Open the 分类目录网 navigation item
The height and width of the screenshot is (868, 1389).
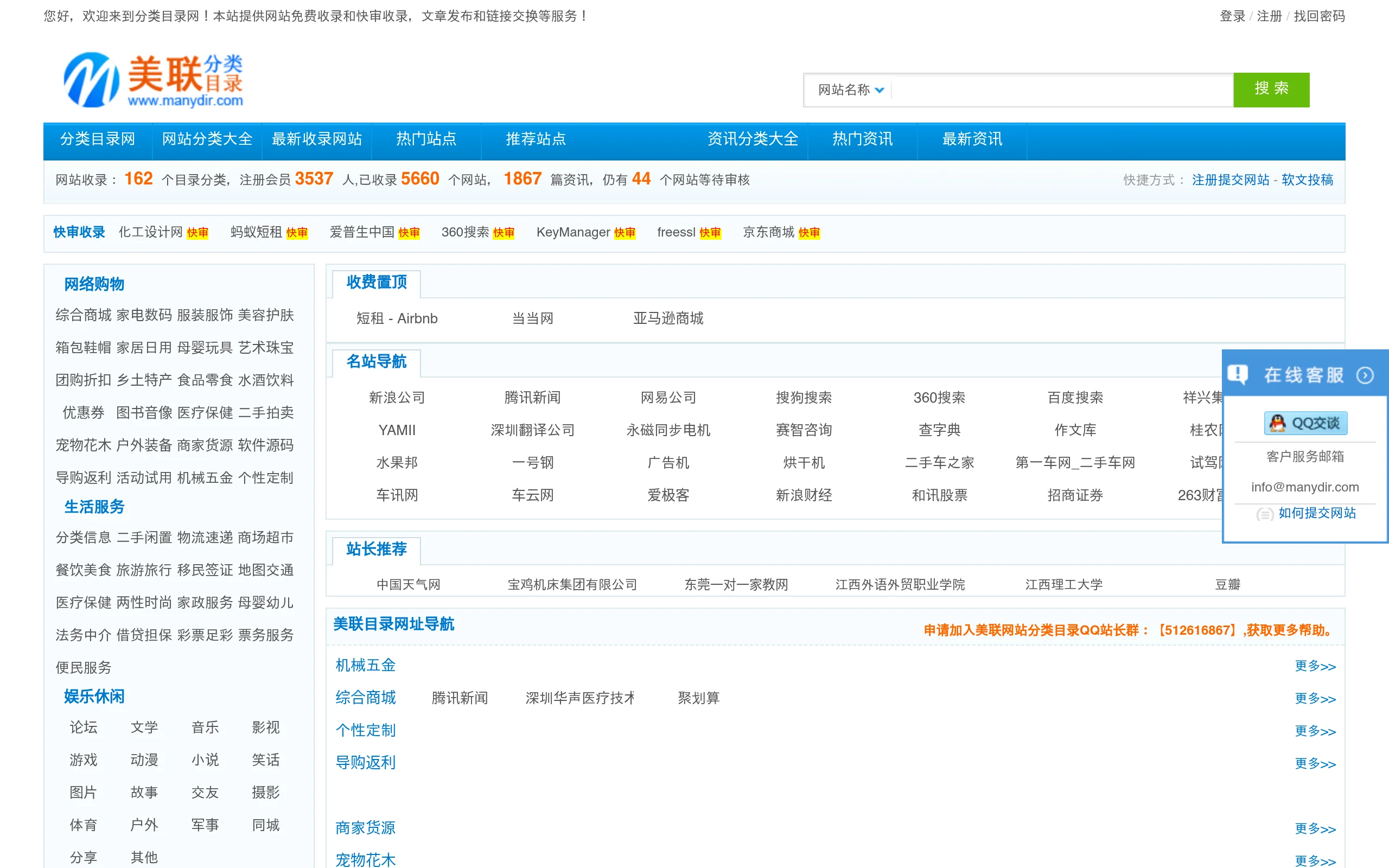coord(98,139)
